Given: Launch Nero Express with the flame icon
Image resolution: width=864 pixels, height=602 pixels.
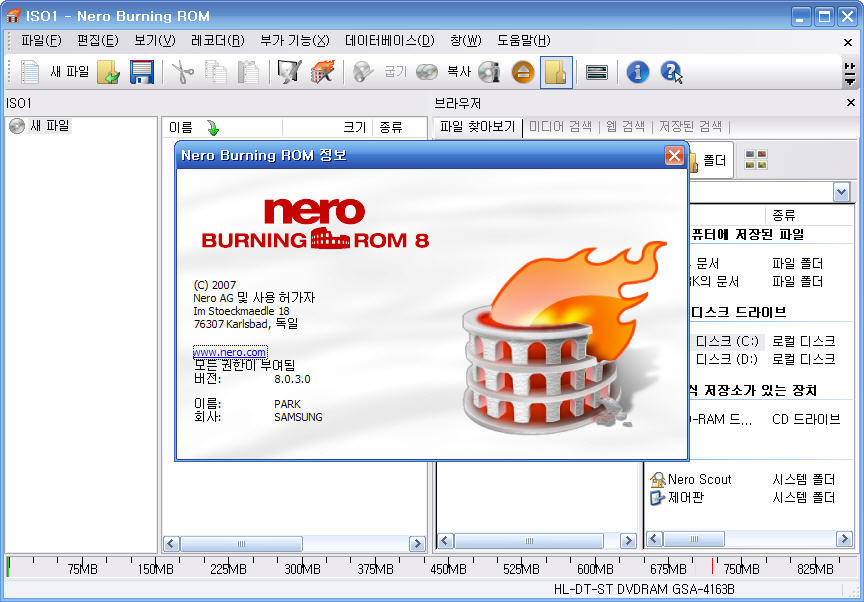Looking at the screenshot, I should pos(322,72).
